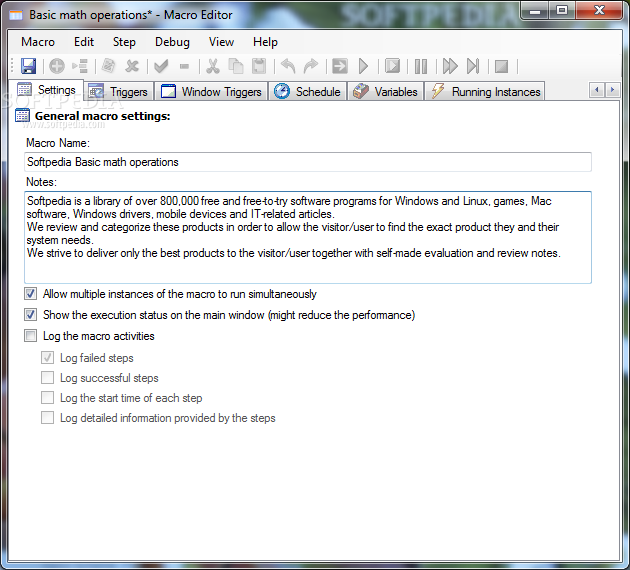The height and width of the screenshot is (570, 630).
Task: Click the edit step icon in toolbar
Action: (108, 66)
